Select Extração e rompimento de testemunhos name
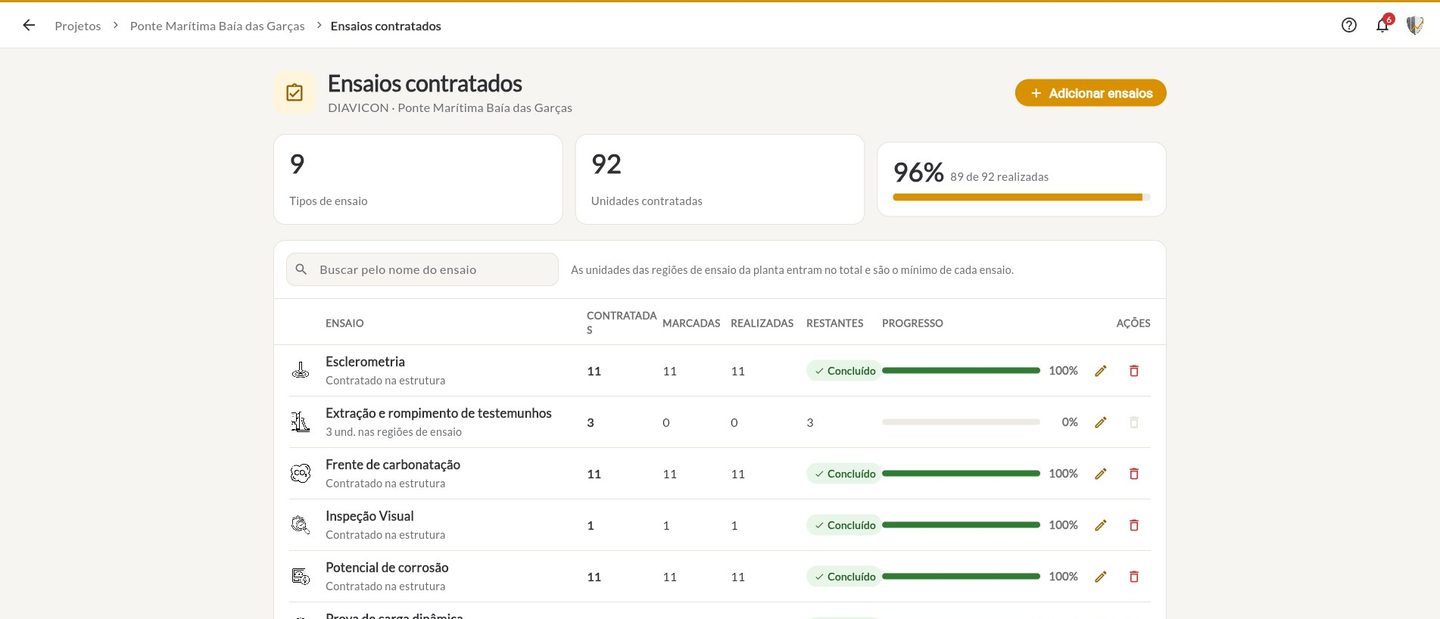The image size is (1440, 619). (439, 413)
